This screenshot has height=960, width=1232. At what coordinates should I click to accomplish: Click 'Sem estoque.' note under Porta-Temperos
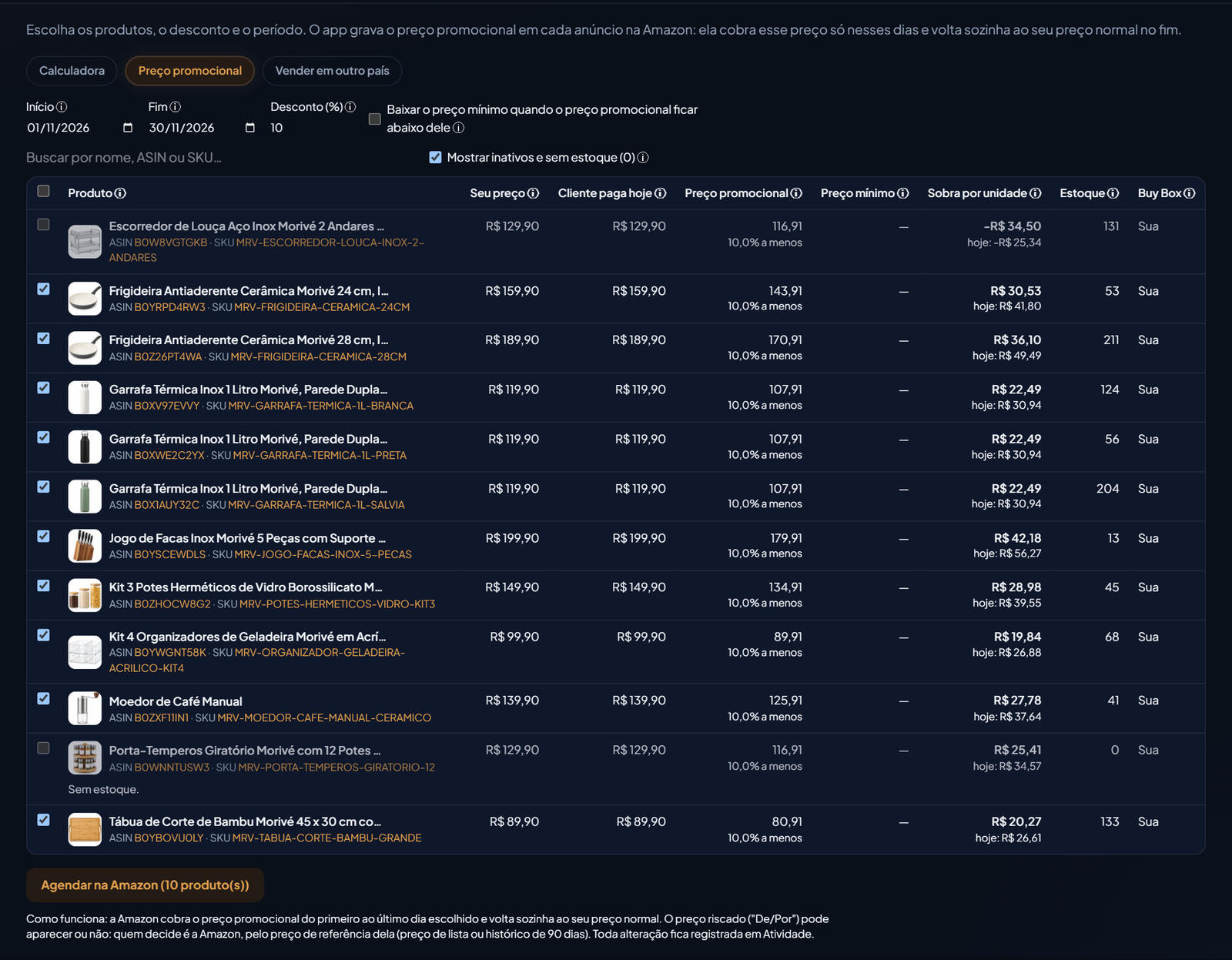(103, 790)
